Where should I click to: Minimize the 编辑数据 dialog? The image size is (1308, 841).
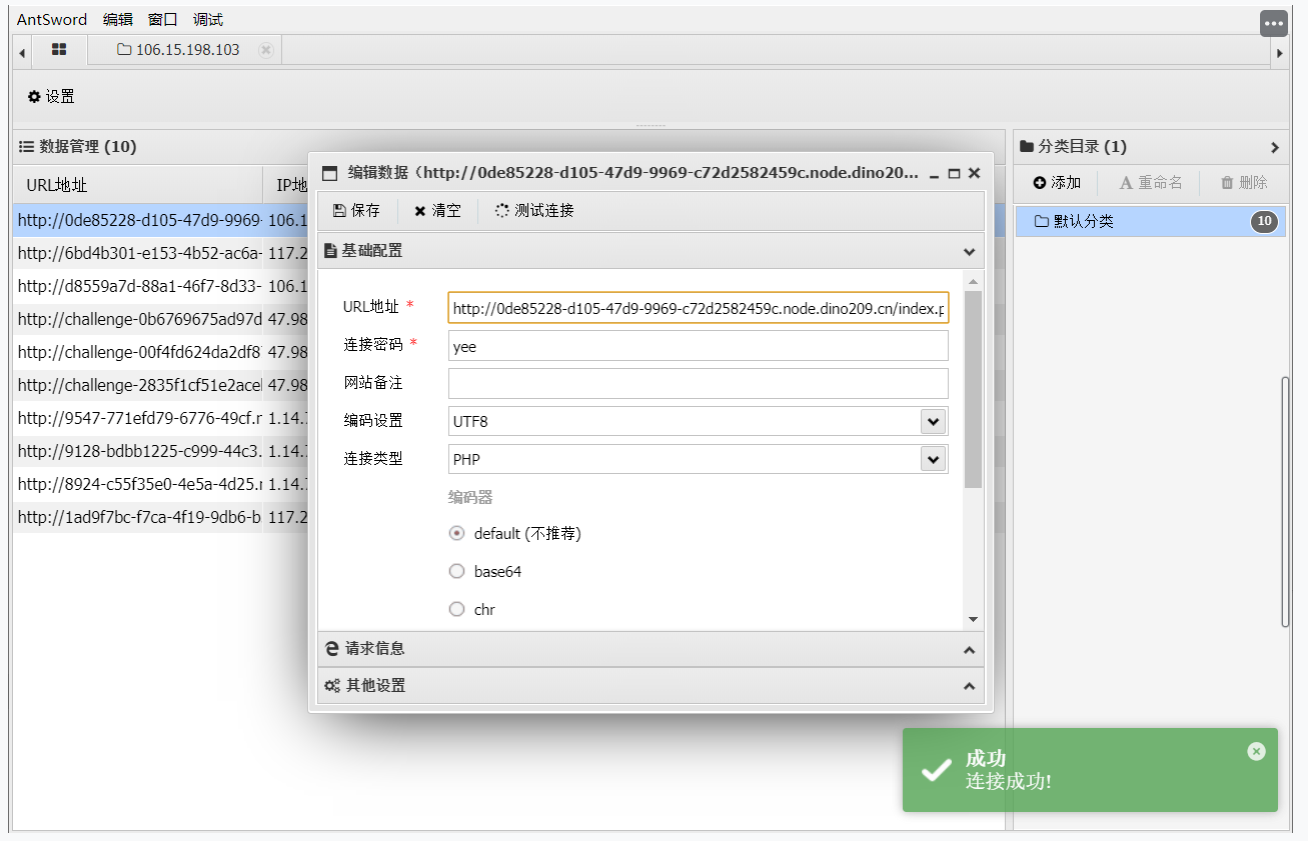click(x=934, y=173)
